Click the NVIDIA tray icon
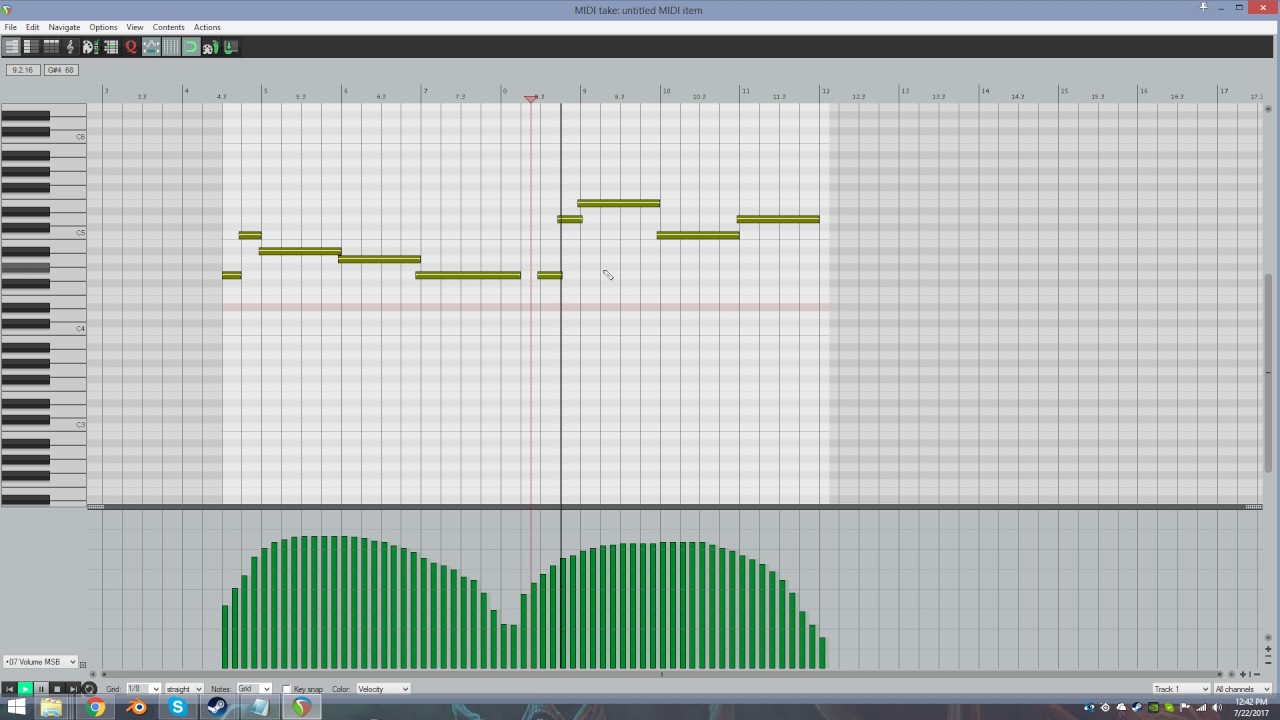This screenshot has width=1280, height=720. tap(1153, 708)
